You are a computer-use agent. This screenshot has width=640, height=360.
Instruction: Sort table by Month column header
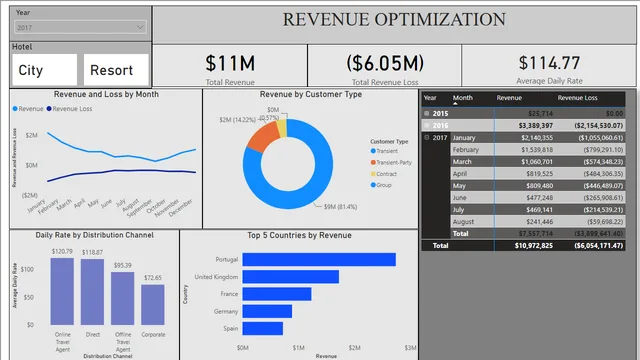[x=462, y=98]
